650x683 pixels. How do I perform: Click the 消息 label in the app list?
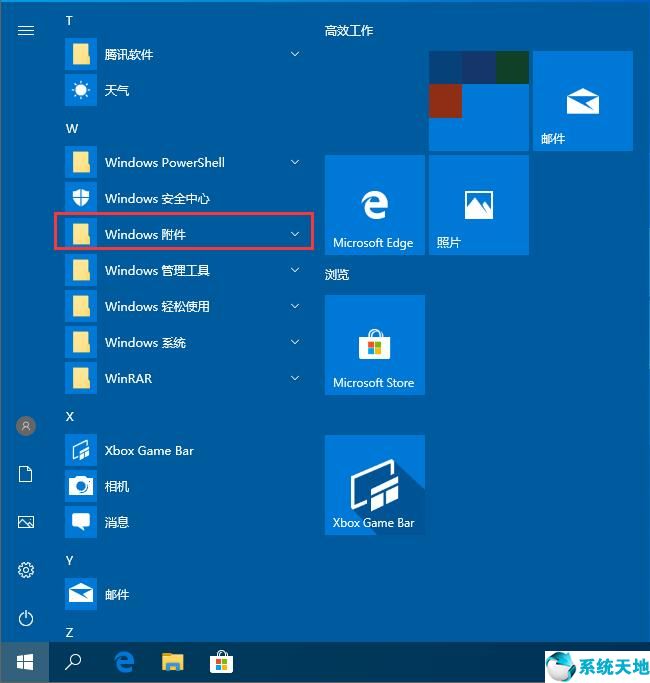[x=117, y=522]
